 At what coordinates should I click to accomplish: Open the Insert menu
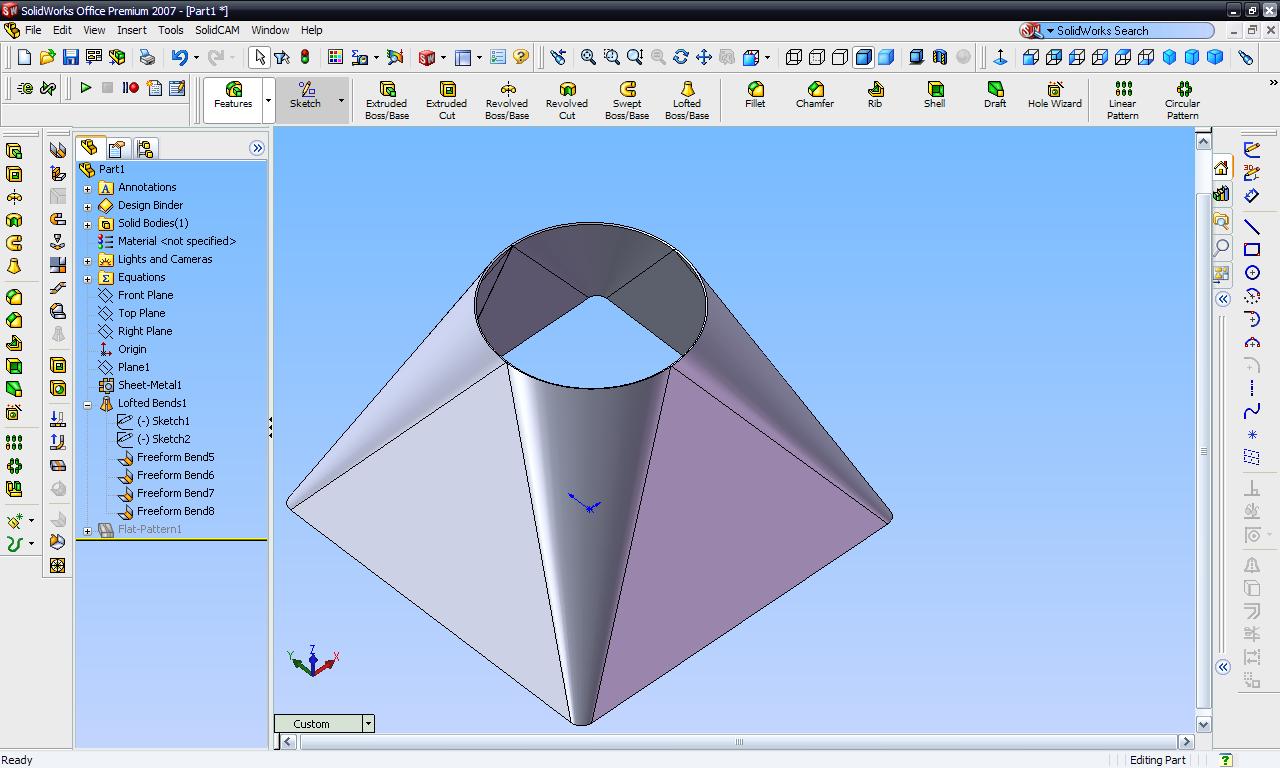coord(131,30)
